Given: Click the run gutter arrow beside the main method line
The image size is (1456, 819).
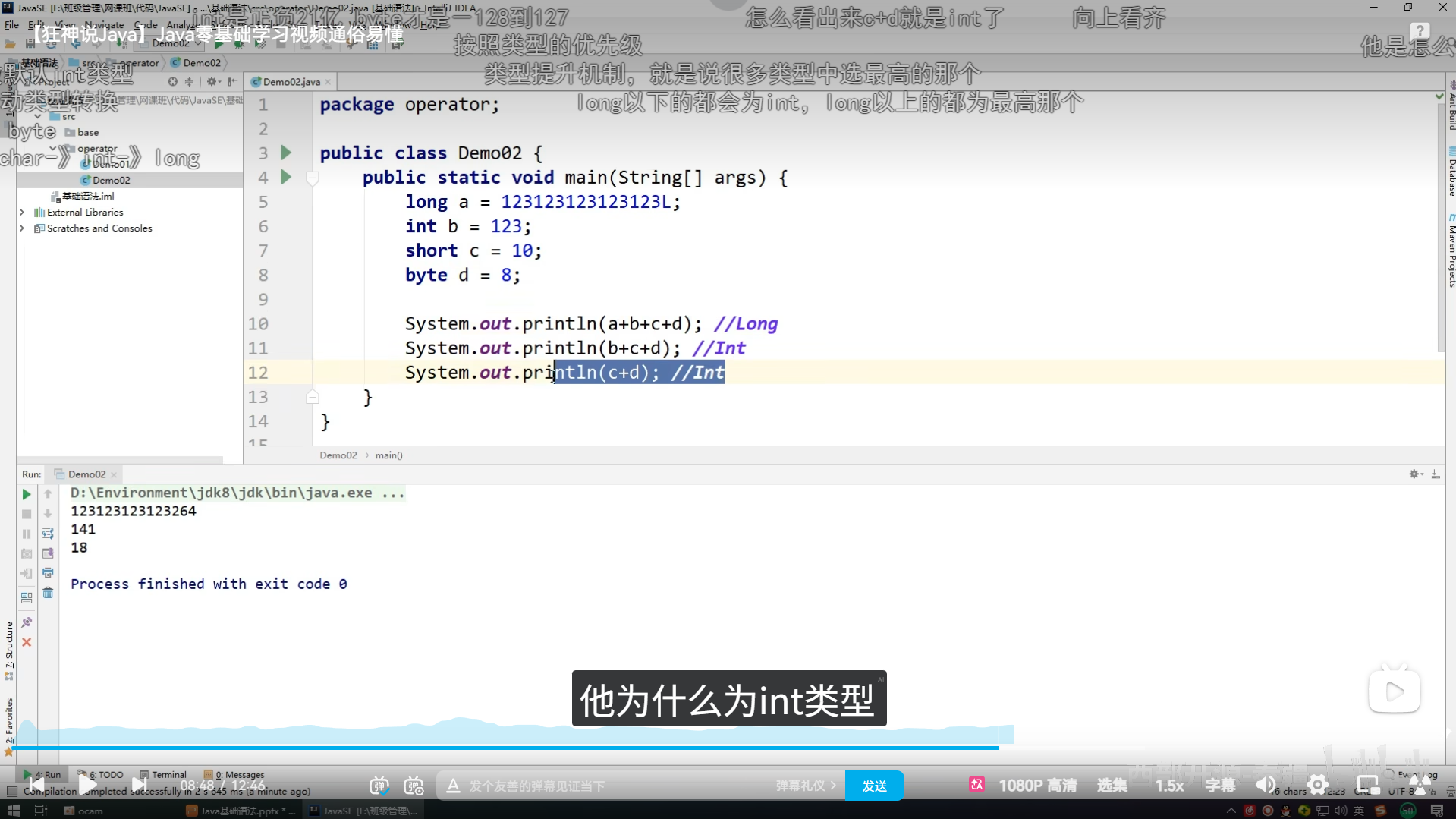Looking at the screenshot, I should pos(286,177).
